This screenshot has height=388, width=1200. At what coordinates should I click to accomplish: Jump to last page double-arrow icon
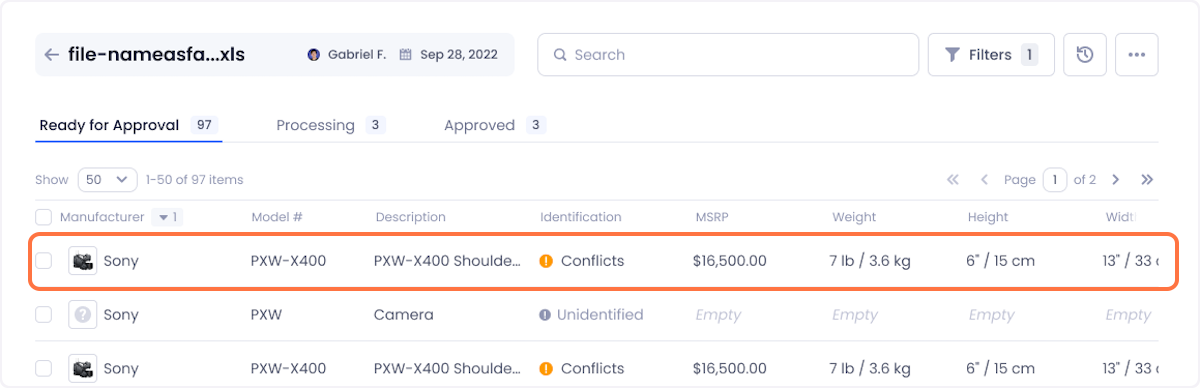(1147, 180)
